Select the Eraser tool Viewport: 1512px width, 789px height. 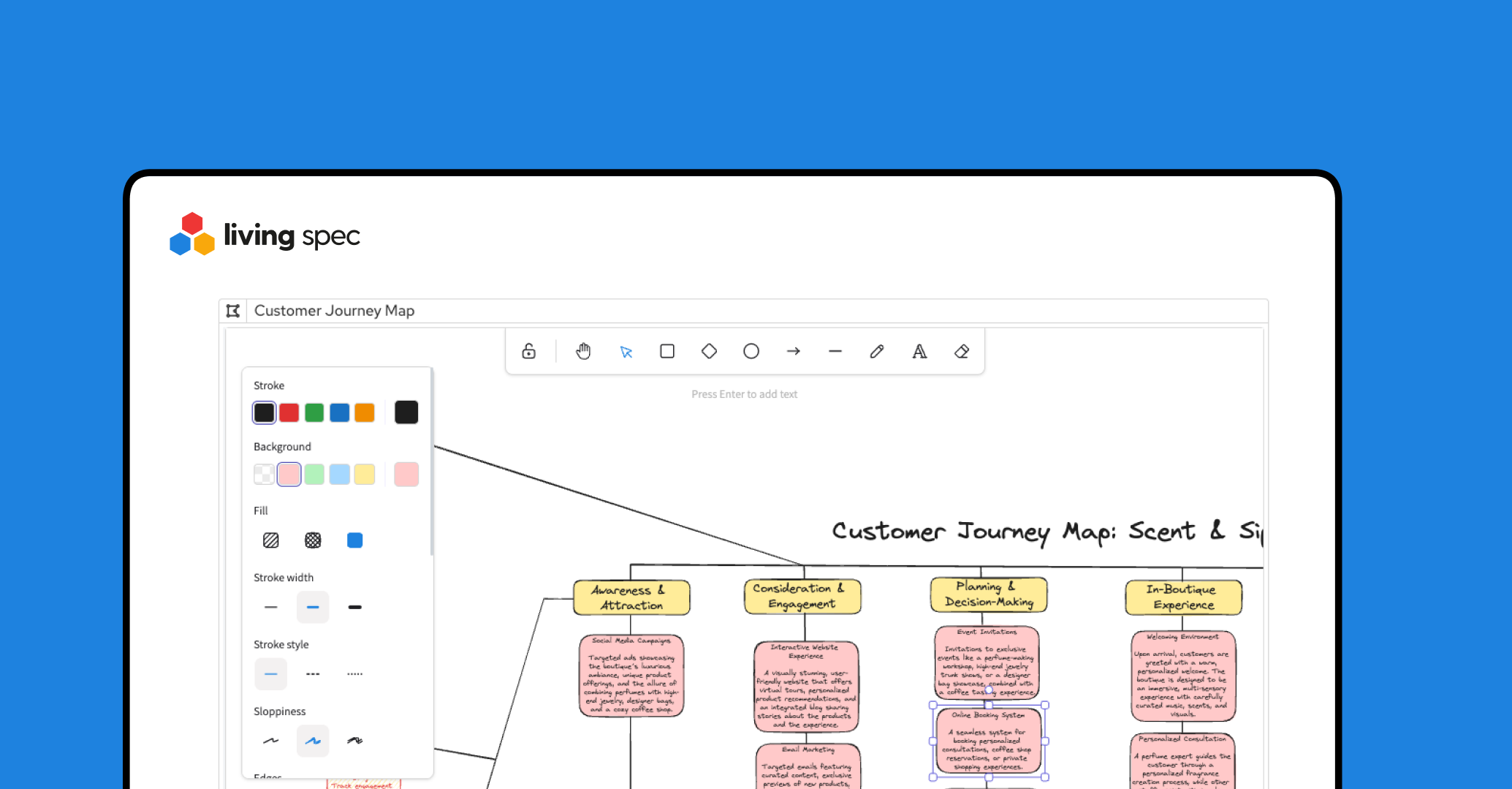962,352
